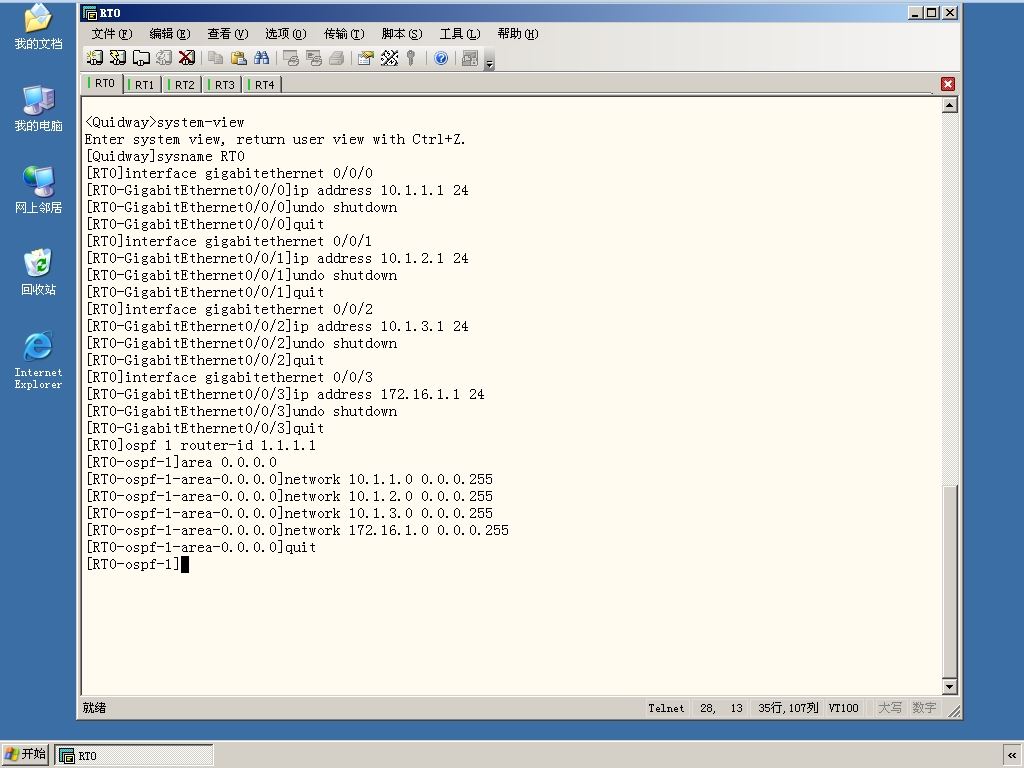Click the window resize grip in status bar
Screen dimensions: 1024x768
coord(953,711)
